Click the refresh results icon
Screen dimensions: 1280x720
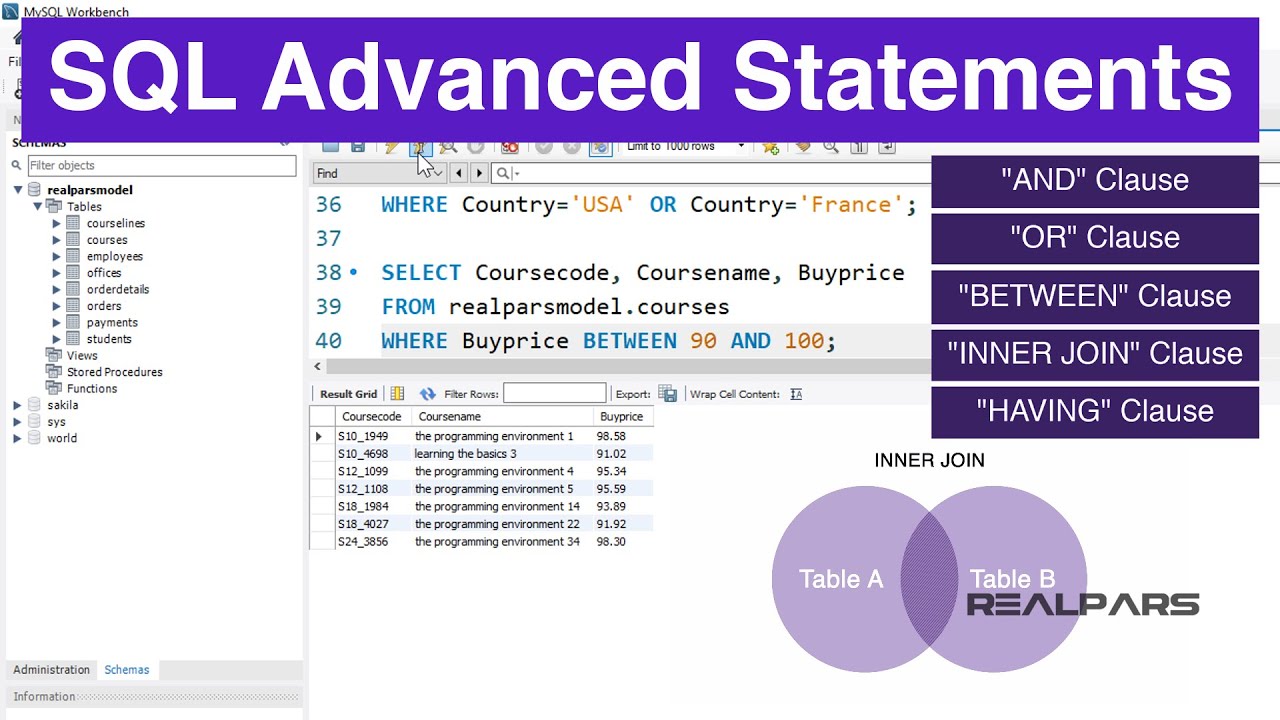(x=428, y=394)
